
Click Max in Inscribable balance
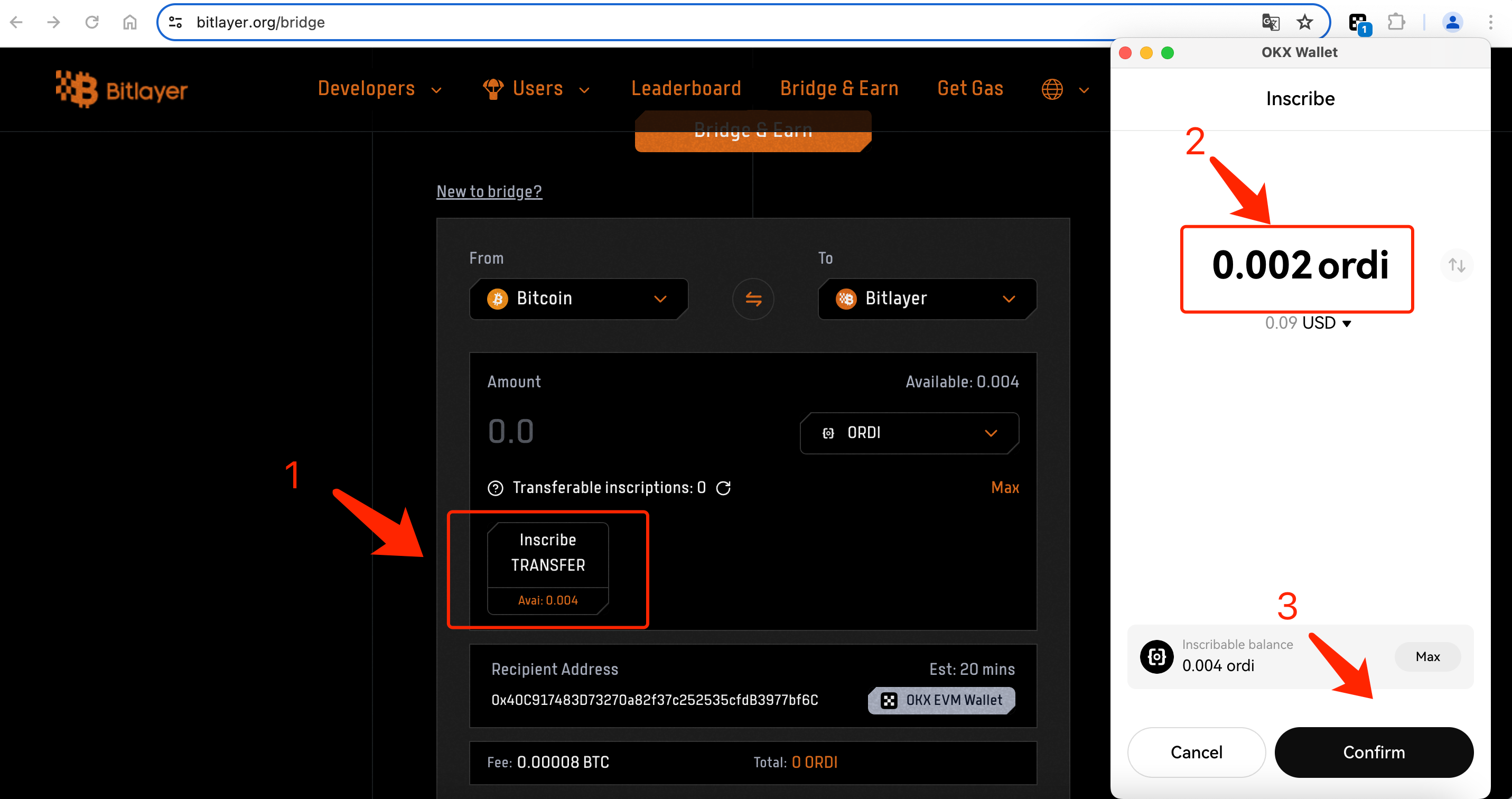(1427, 656)
